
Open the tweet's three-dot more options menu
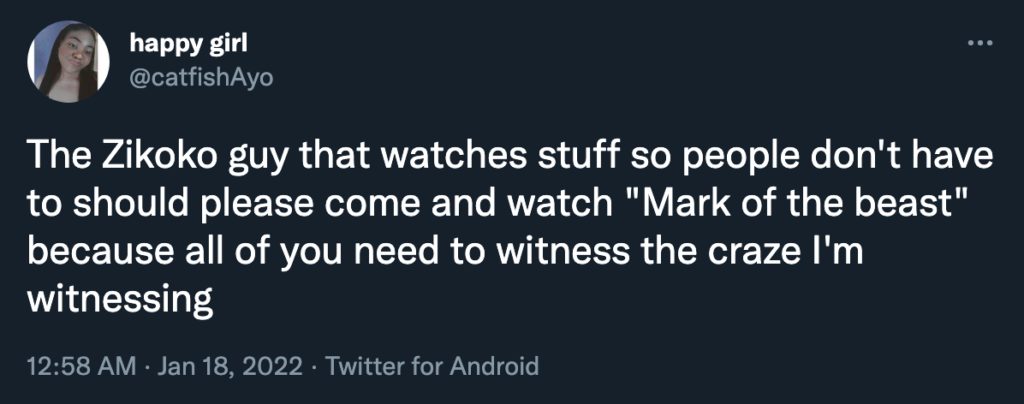(x=980, y=45)
